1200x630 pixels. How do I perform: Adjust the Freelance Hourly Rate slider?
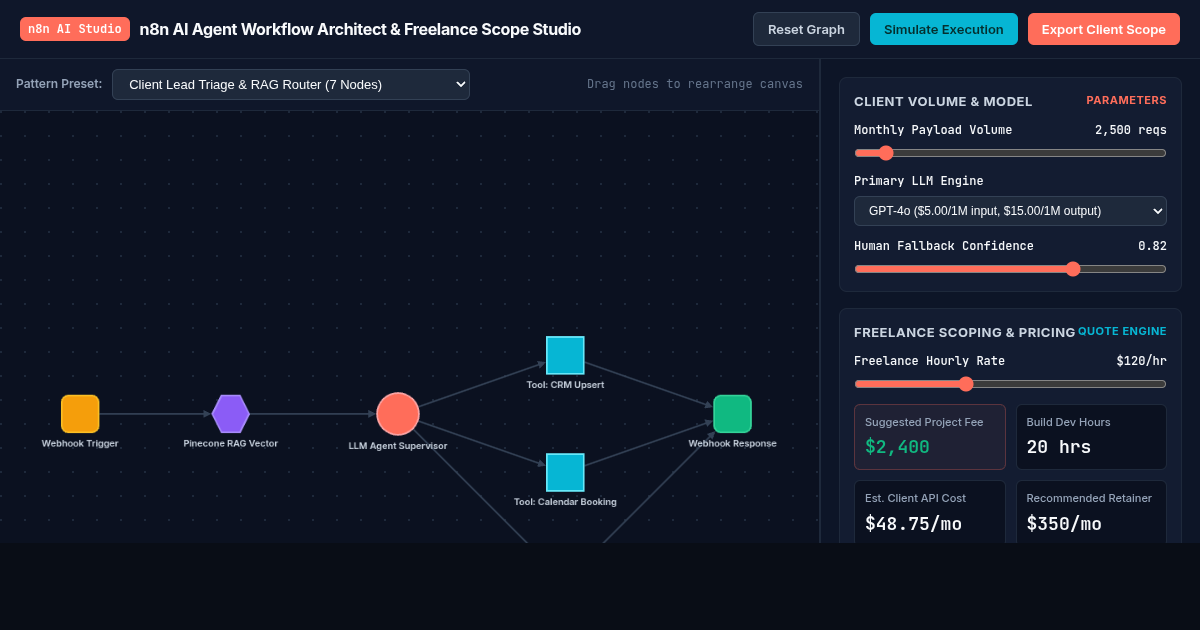1010,384
